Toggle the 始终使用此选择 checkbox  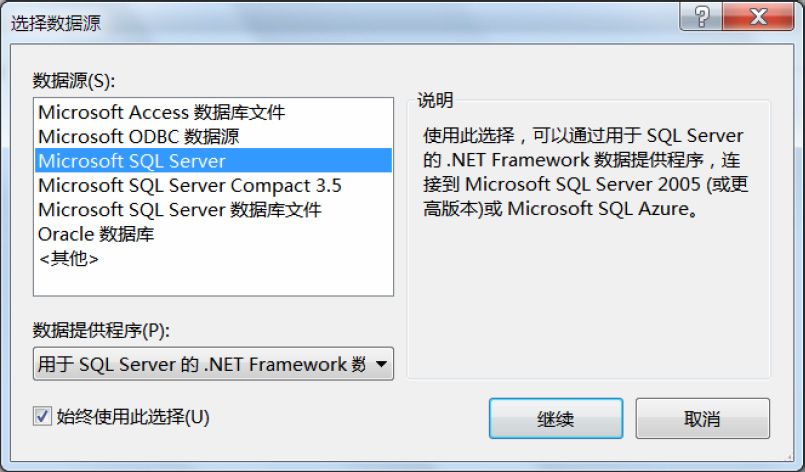coord(42,416)
